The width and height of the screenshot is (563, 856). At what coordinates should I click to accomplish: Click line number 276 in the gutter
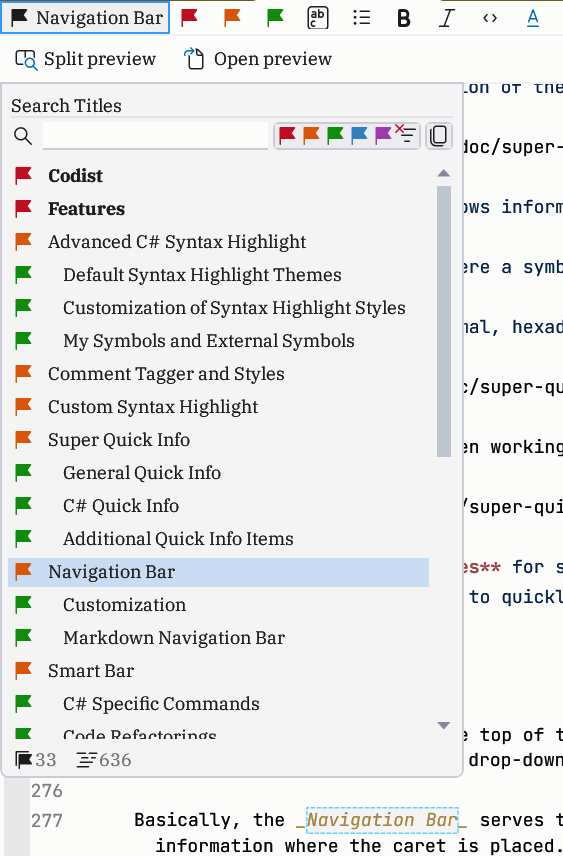click(x=46, y=790)
